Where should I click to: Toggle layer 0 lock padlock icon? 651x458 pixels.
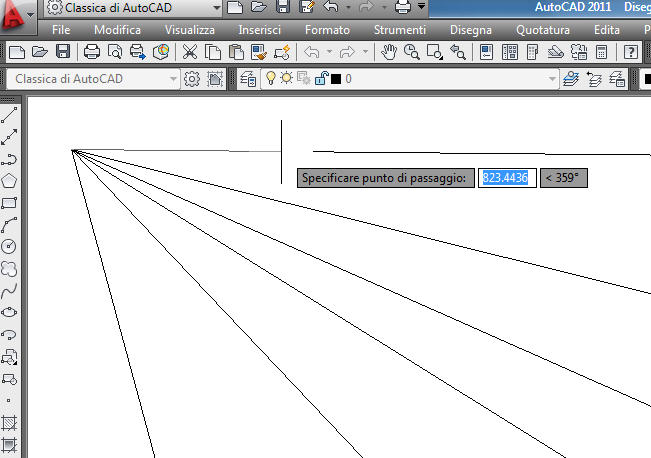click(x=321, y=78)
